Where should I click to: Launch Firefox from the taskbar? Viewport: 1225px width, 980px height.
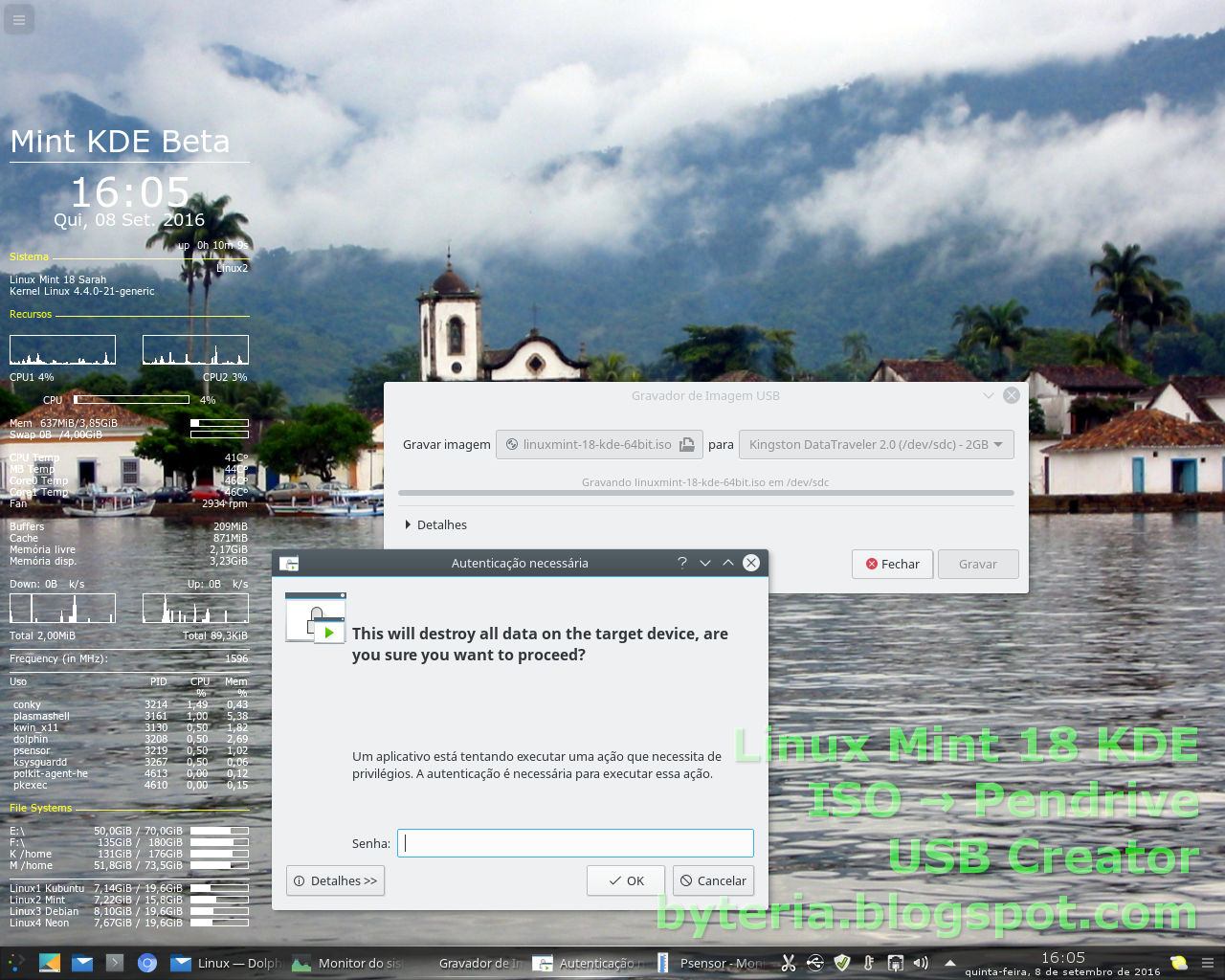point(147,963)
